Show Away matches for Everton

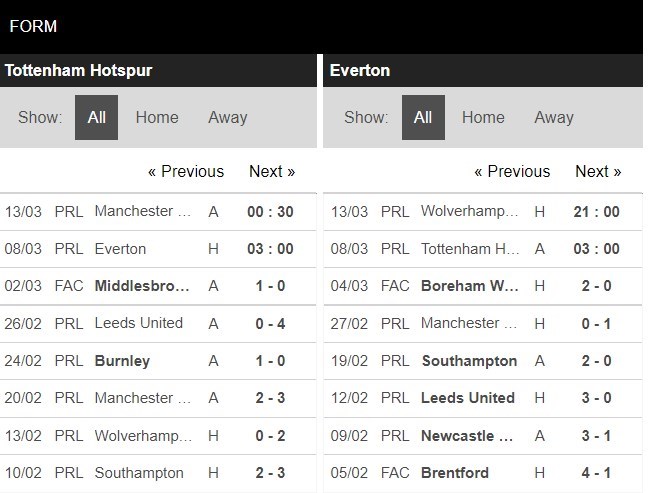tap(553, 117)
